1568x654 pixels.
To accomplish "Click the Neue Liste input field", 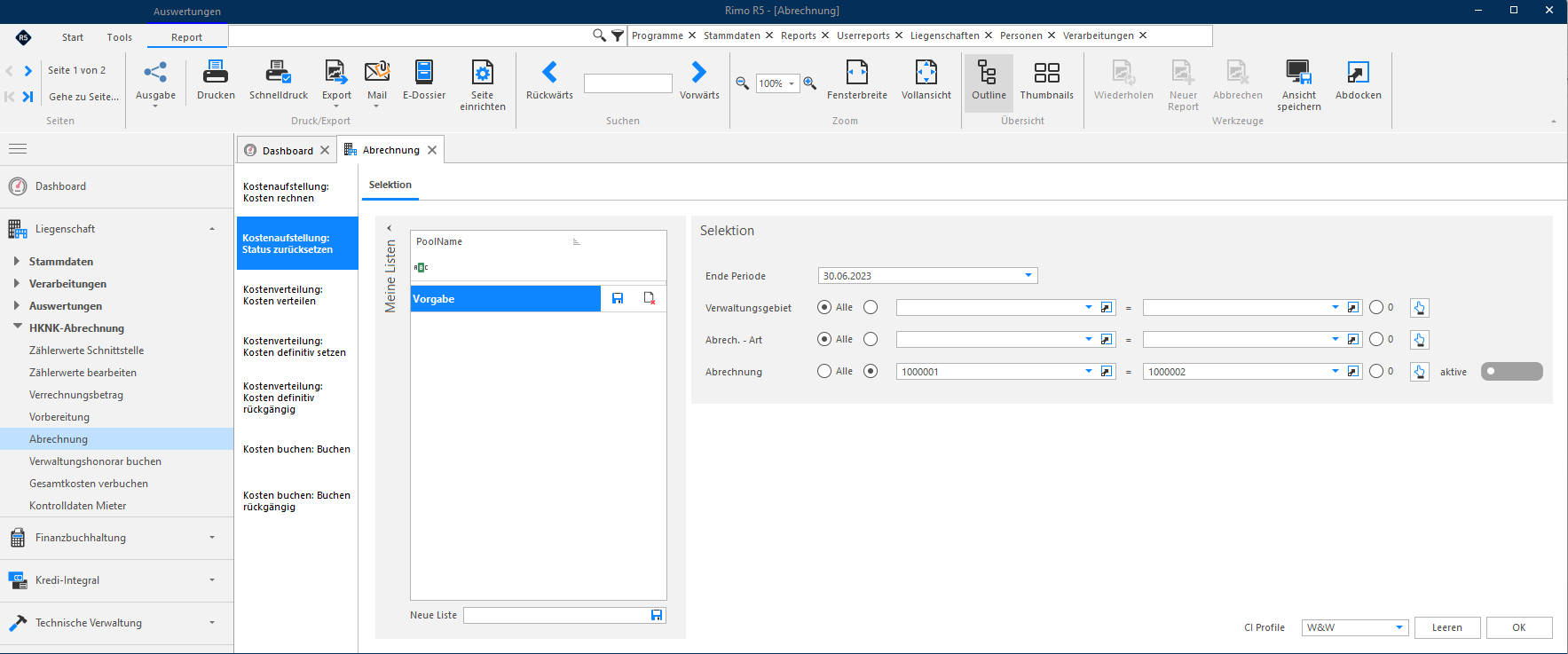I will pyautogui.click(x=556, y=615).
